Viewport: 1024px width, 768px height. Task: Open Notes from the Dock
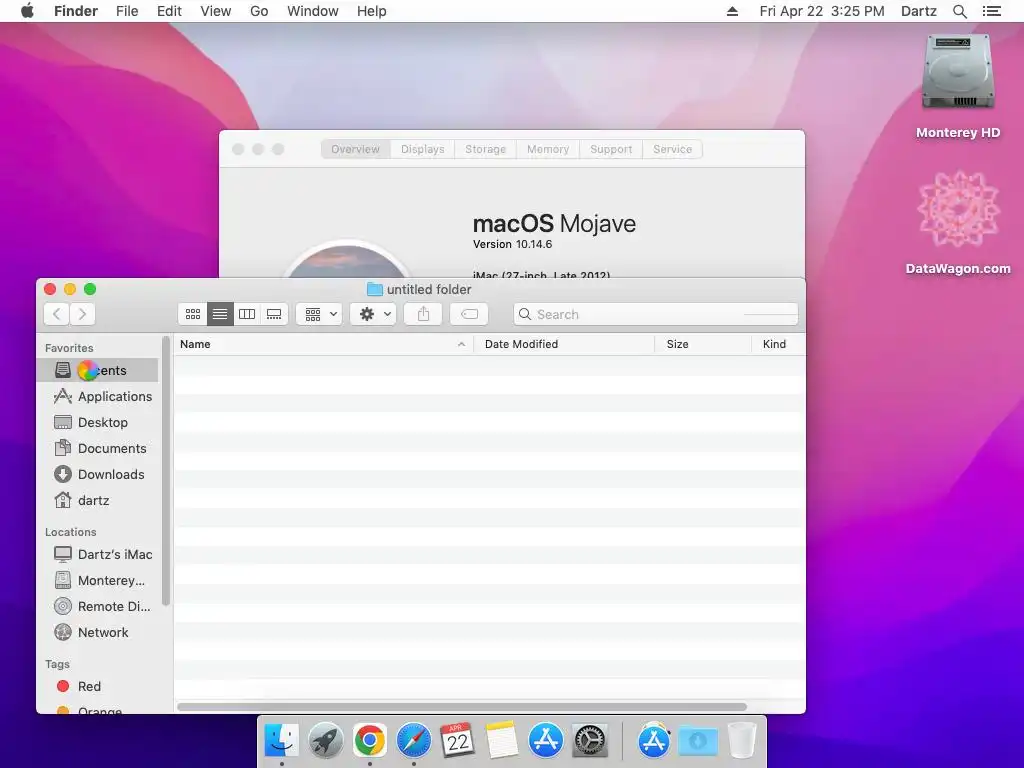(502, 741)
